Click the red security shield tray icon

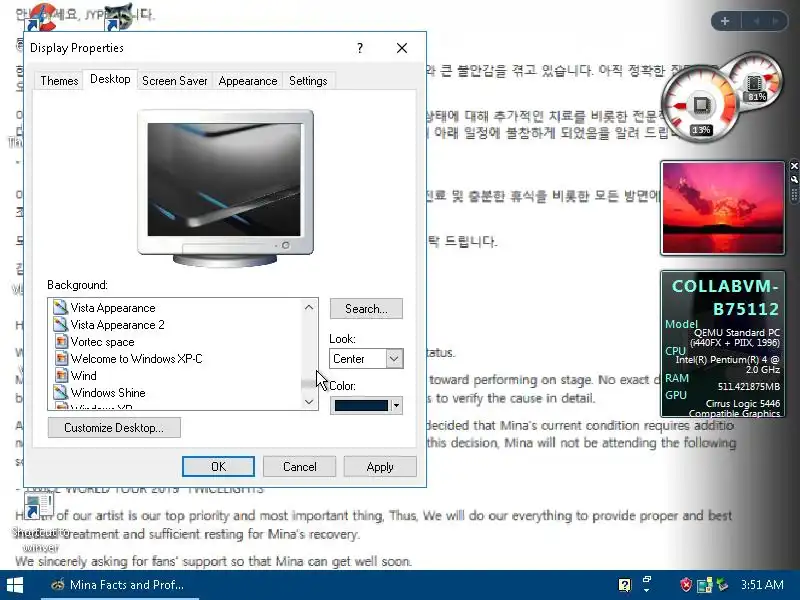(x=686, y=585)
